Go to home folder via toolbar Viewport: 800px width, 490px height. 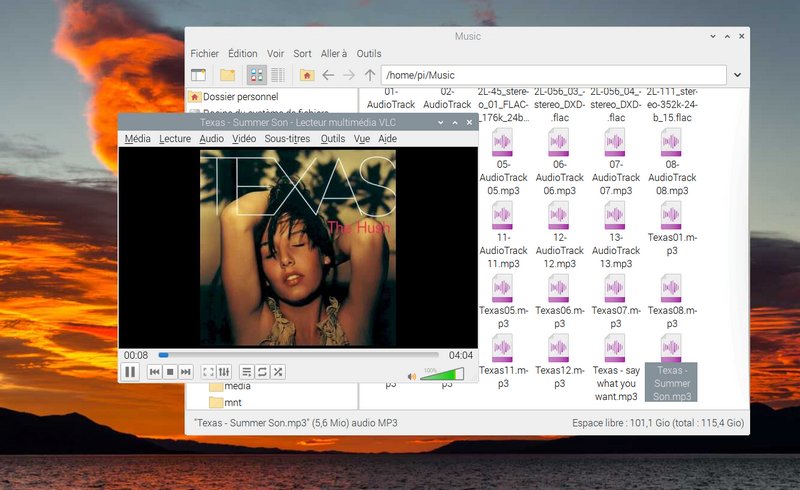tap(307, 75)
